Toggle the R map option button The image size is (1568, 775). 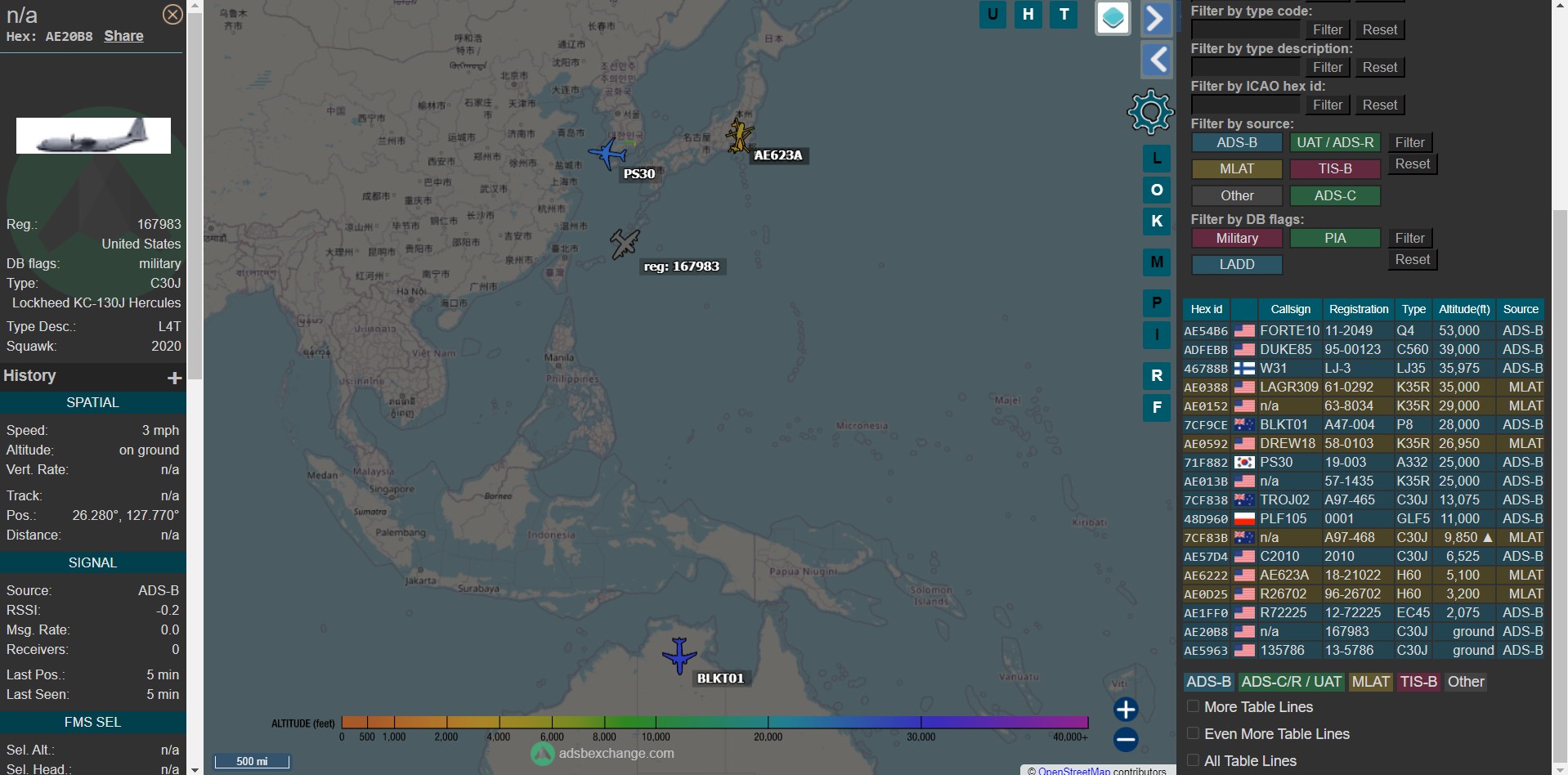coord(1156,376)
